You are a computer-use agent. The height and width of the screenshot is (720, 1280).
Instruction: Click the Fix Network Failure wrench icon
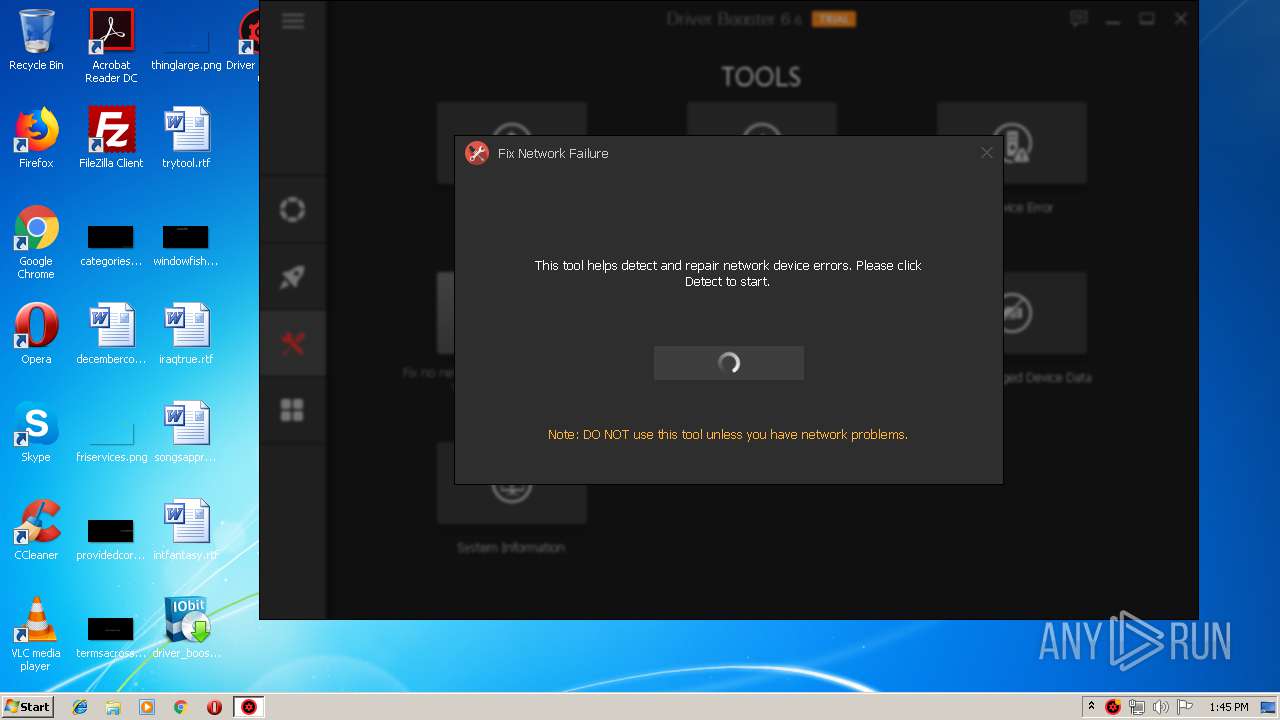click(x=477, y=153)
